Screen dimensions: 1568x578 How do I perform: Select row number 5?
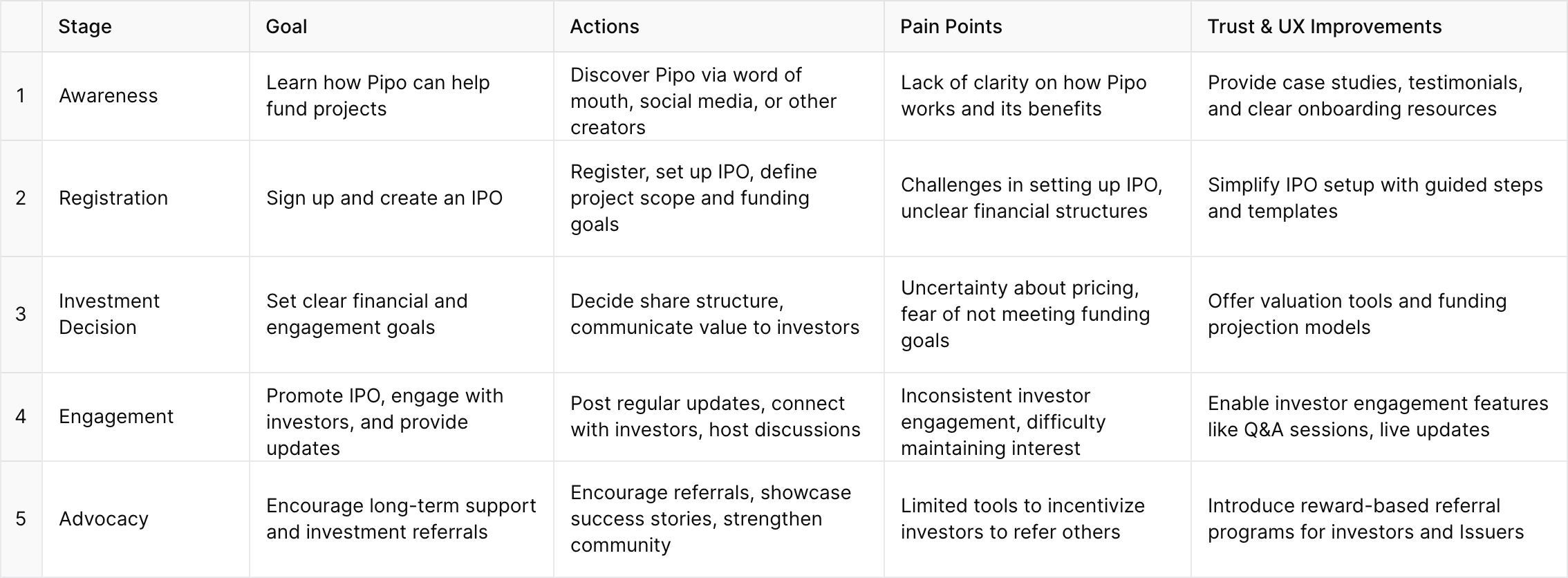click(21, 519)
